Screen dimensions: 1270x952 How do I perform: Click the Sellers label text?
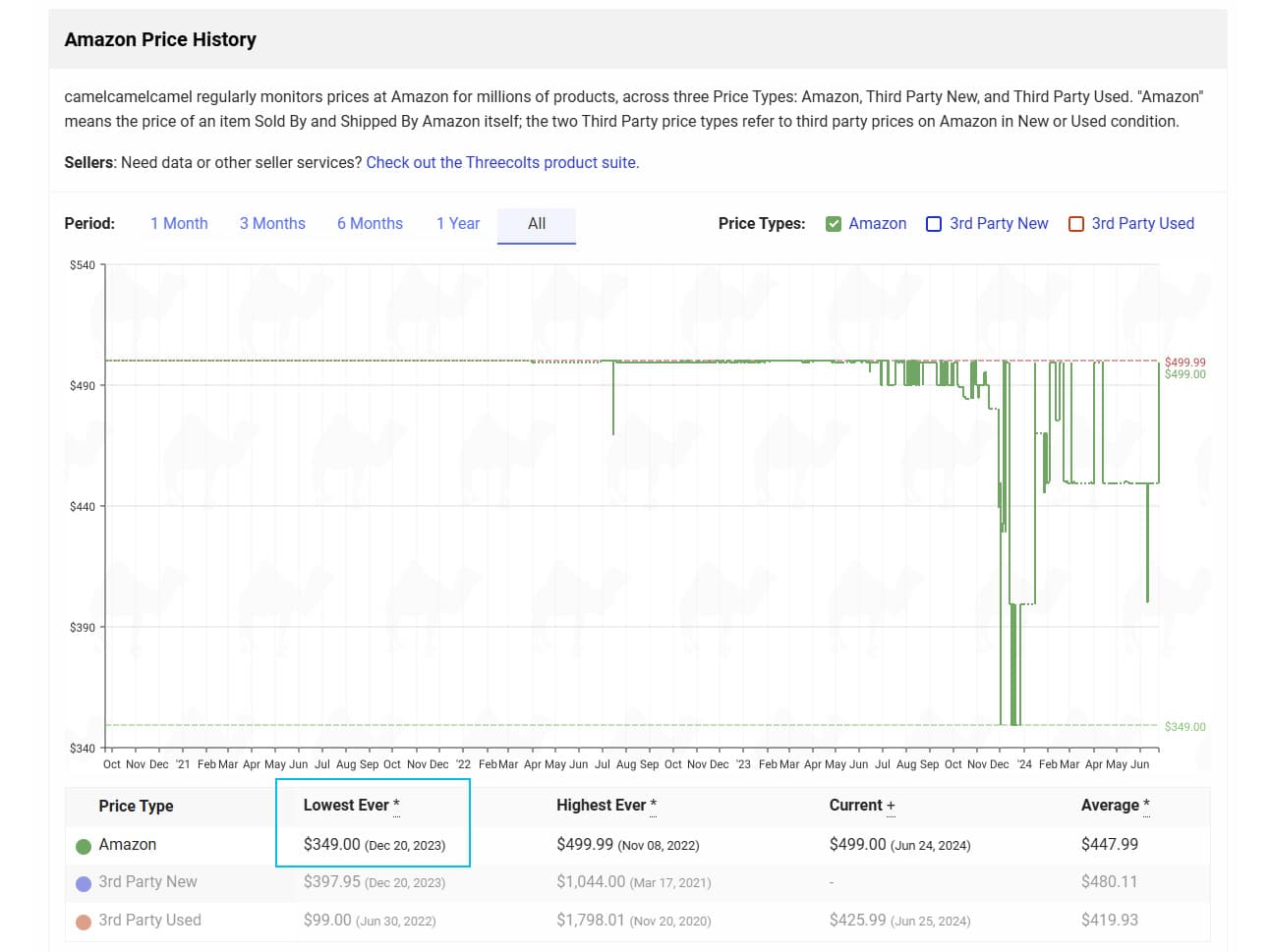tap(90, 163)
